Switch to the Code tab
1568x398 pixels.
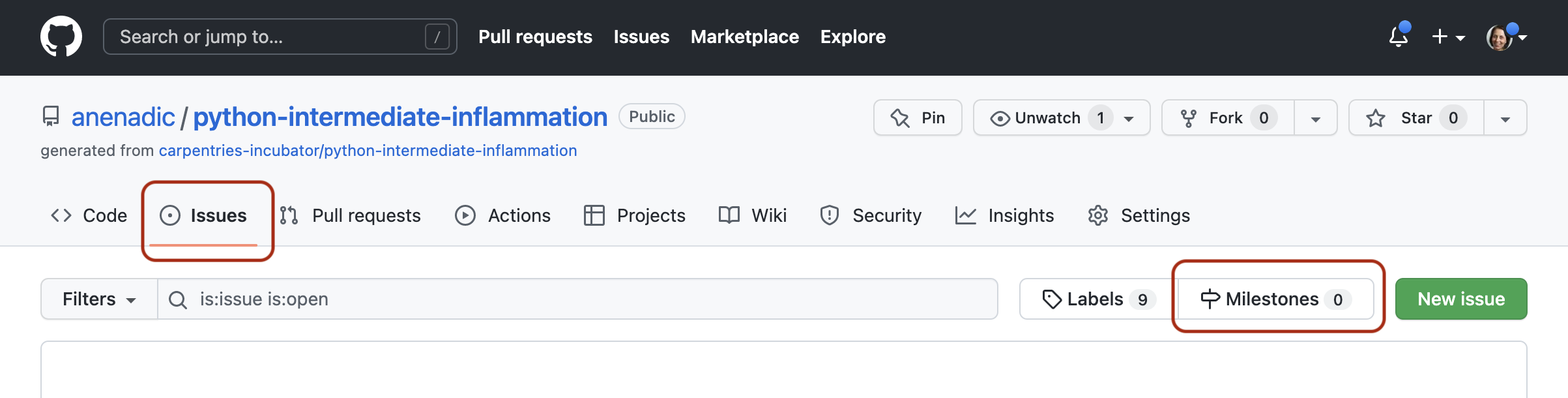pos(89,215)
